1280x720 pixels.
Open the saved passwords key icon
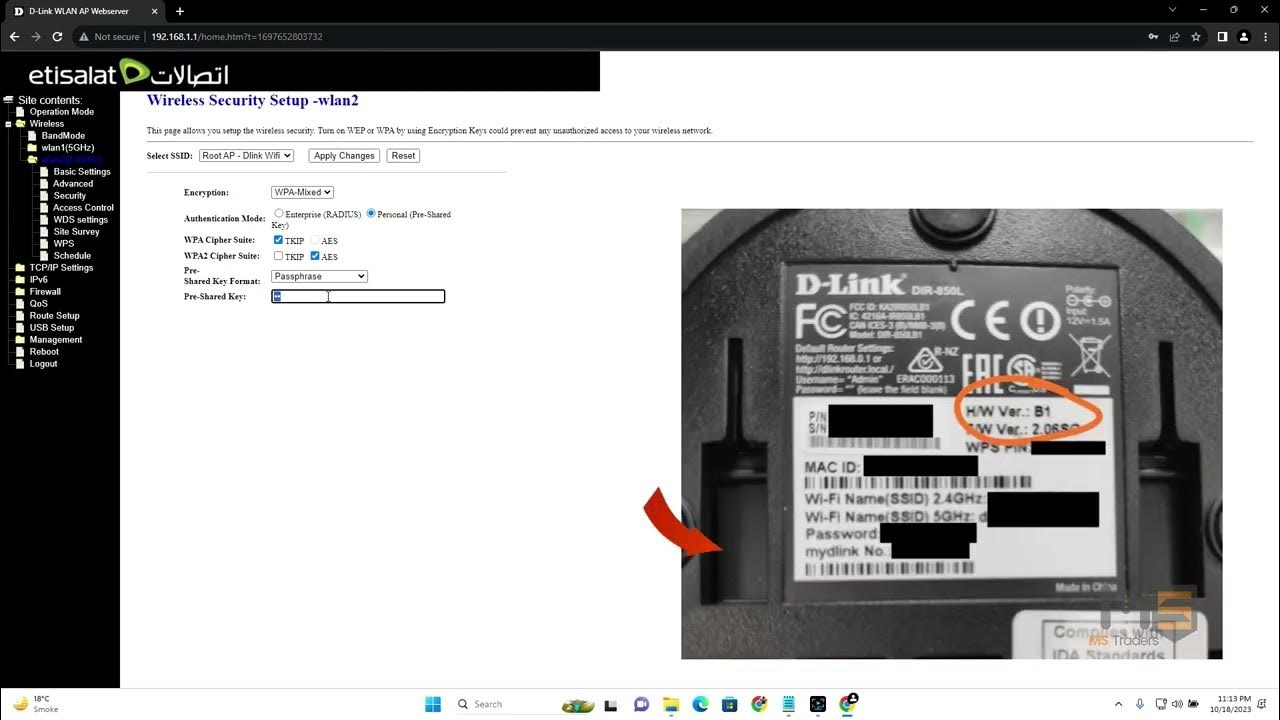[1153, 37]
